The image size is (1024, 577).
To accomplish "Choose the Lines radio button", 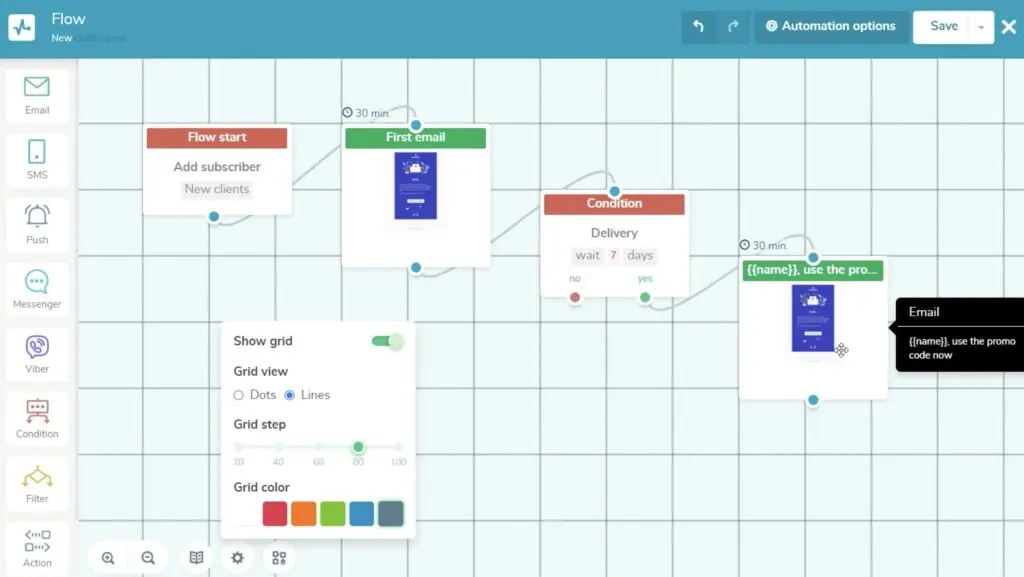I will [x=290, y=395].
